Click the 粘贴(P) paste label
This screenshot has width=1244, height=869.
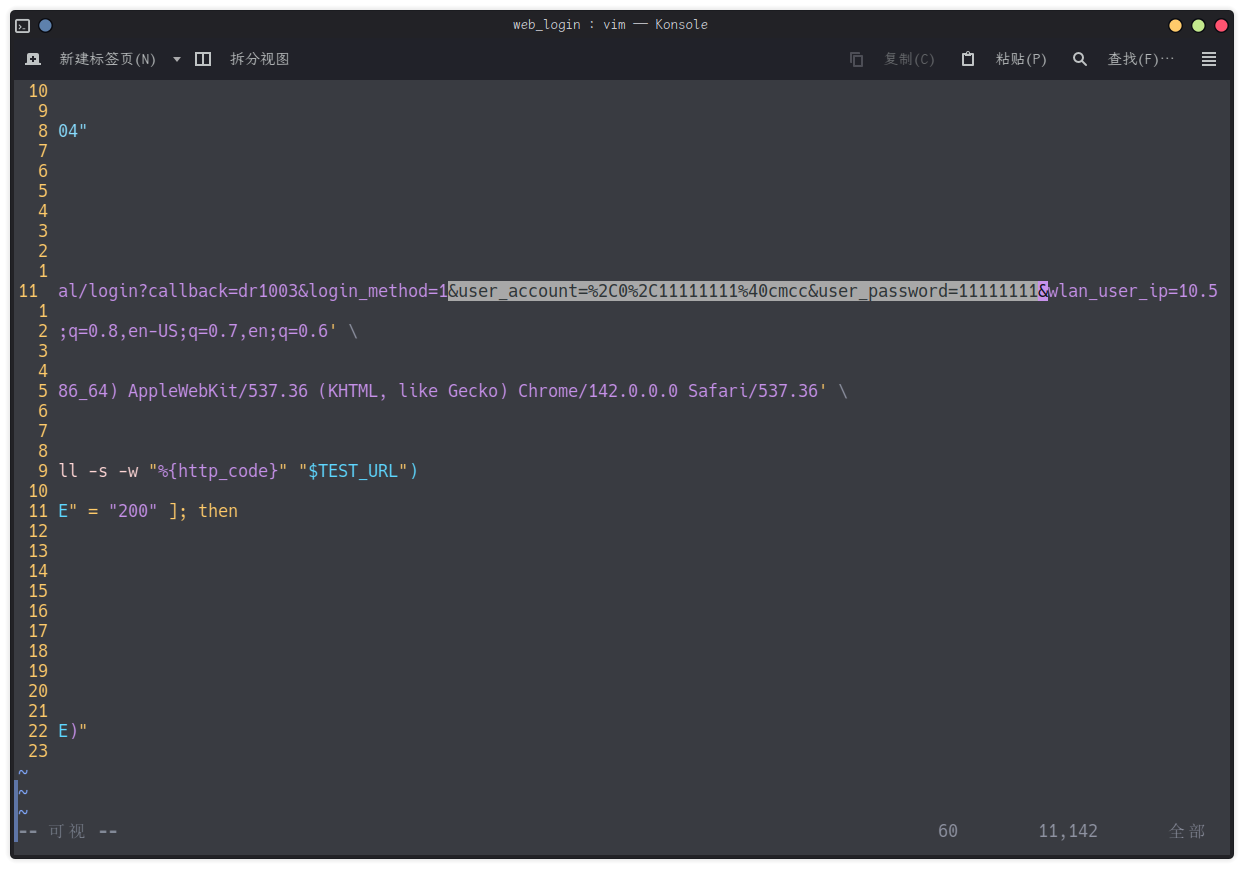(1021, 59)
